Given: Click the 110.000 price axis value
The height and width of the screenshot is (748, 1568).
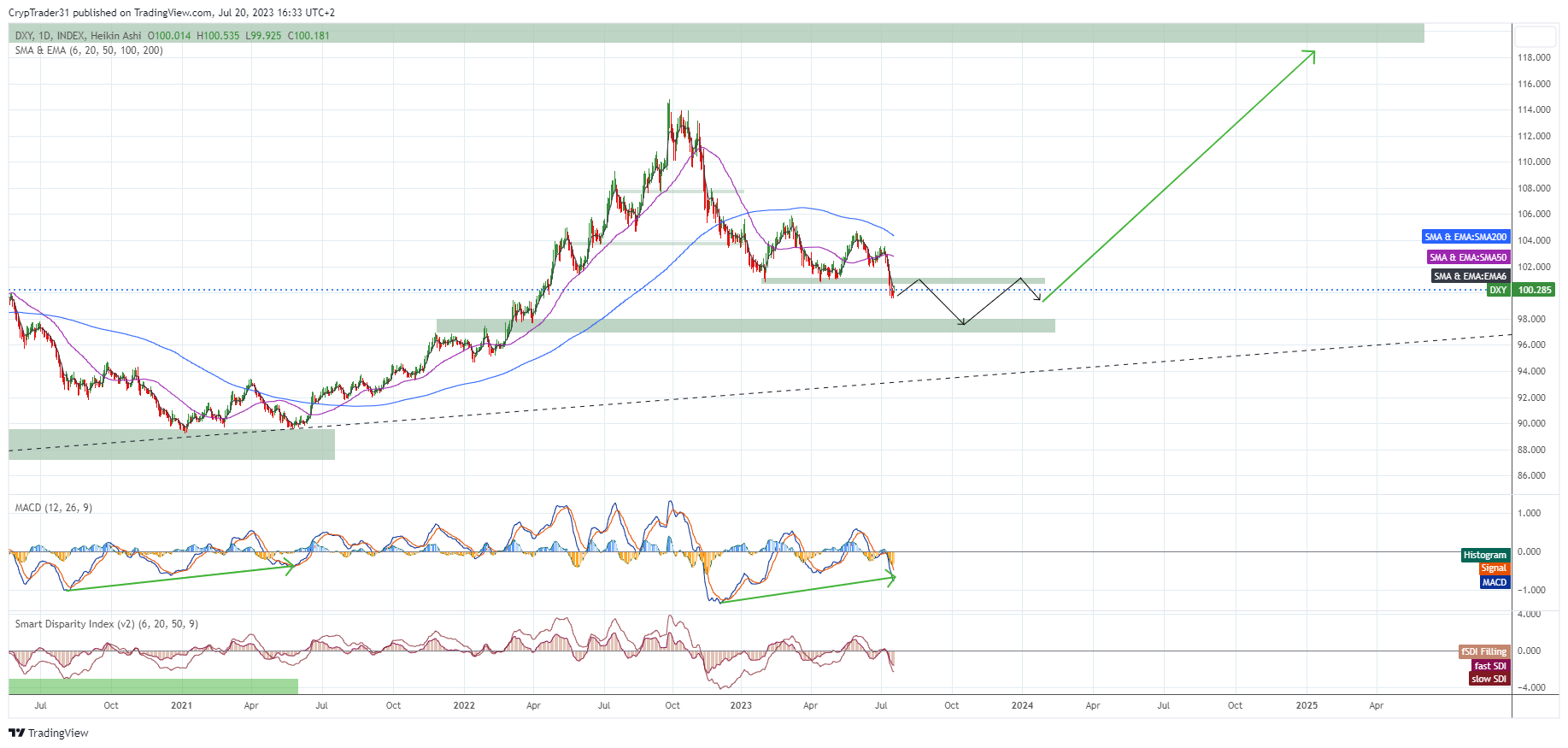Looking at the screenshot, I should (1534, 162).
